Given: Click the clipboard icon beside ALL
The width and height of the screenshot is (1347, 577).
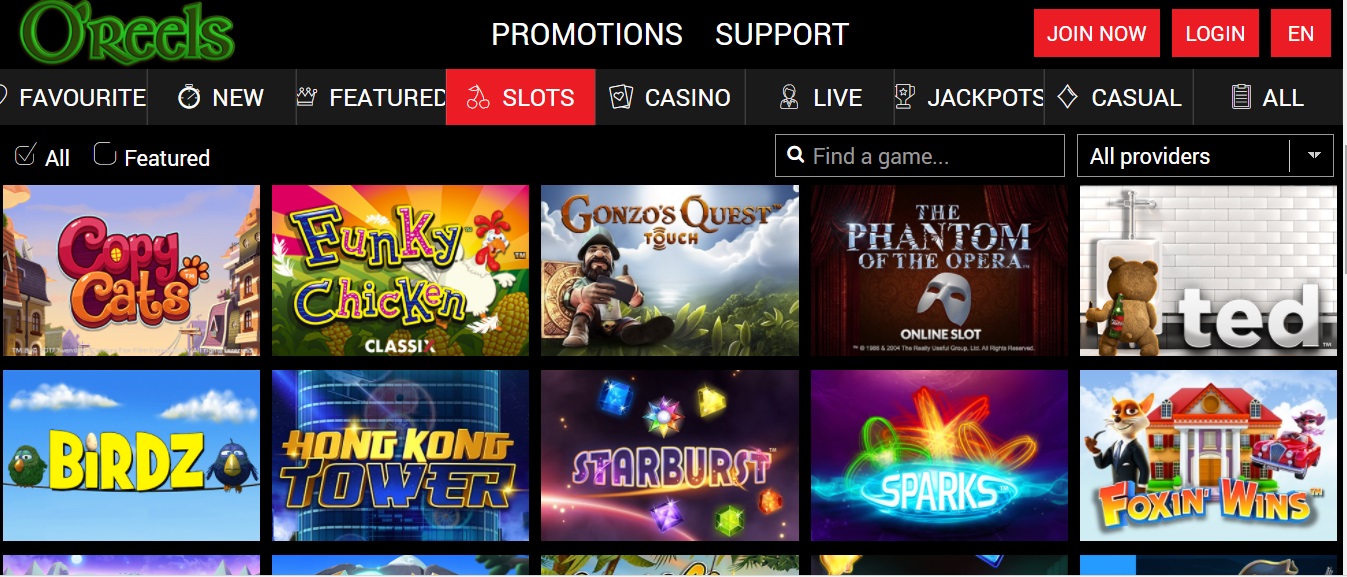Looking at the screenshot, I should point(1241,97).
